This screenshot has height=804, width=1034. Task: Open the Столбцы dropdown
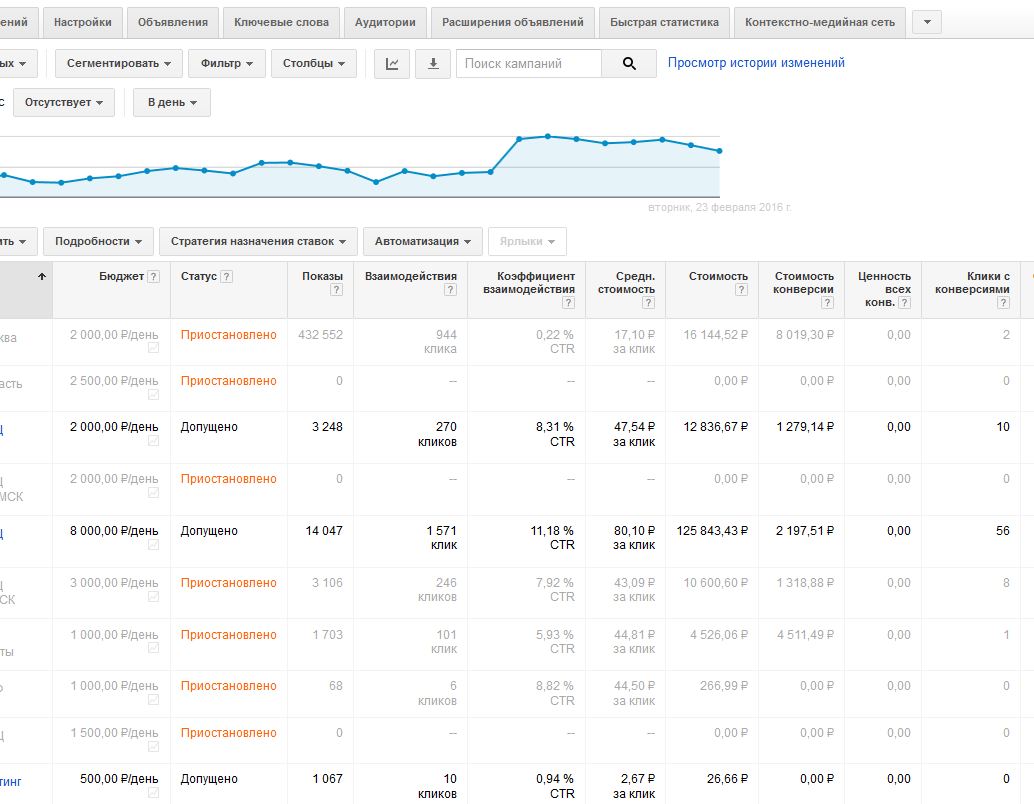(313, 64)
